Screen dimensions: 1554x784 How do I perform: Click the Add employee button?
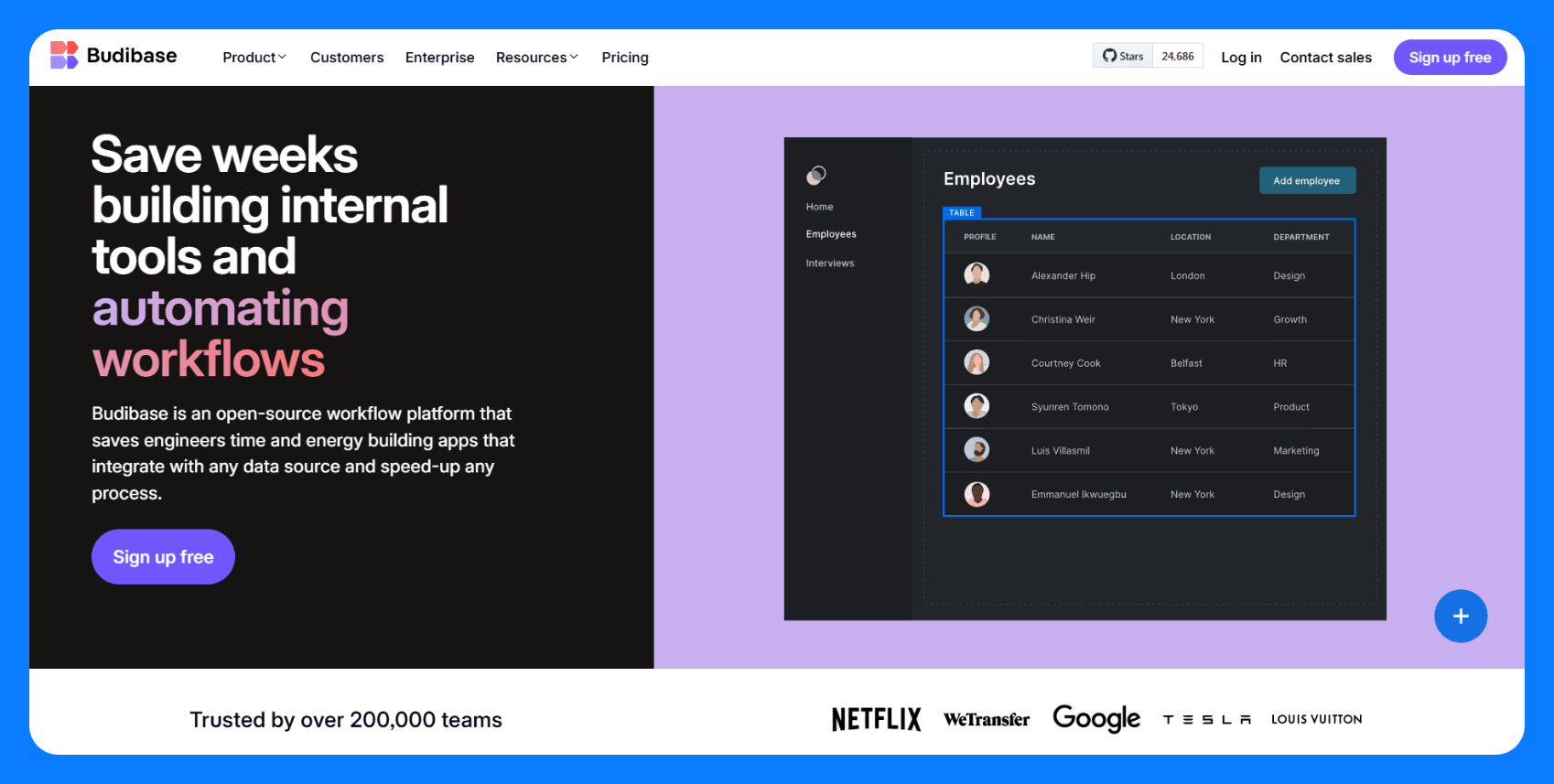1307,180
